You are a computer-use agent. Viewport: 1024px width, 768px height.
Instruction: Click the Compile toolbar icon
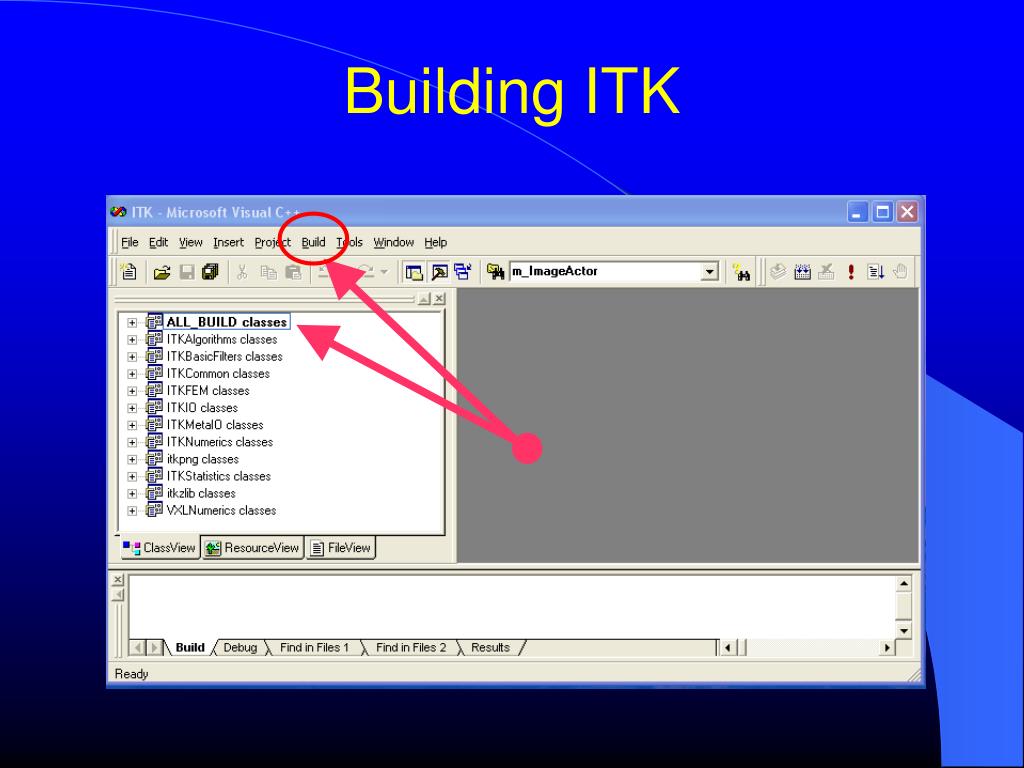tap(777, 272)
